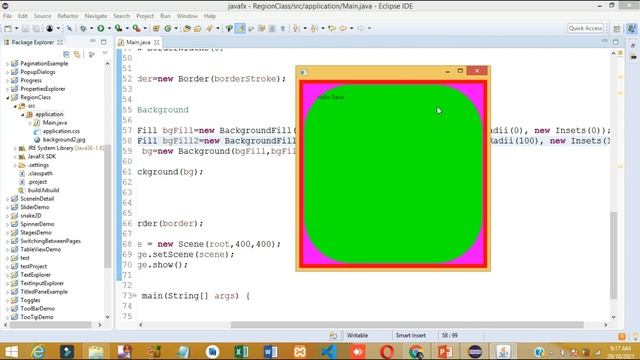Open the dropdown next to the Debug icon

point(91,28)
